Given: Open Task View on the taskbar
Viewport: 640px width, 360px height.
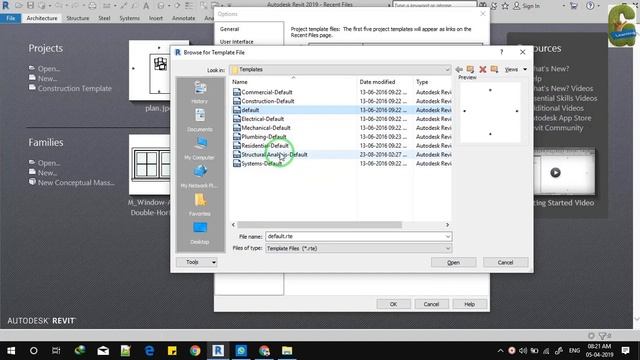Looking at the screenshot, I should 56,351.
